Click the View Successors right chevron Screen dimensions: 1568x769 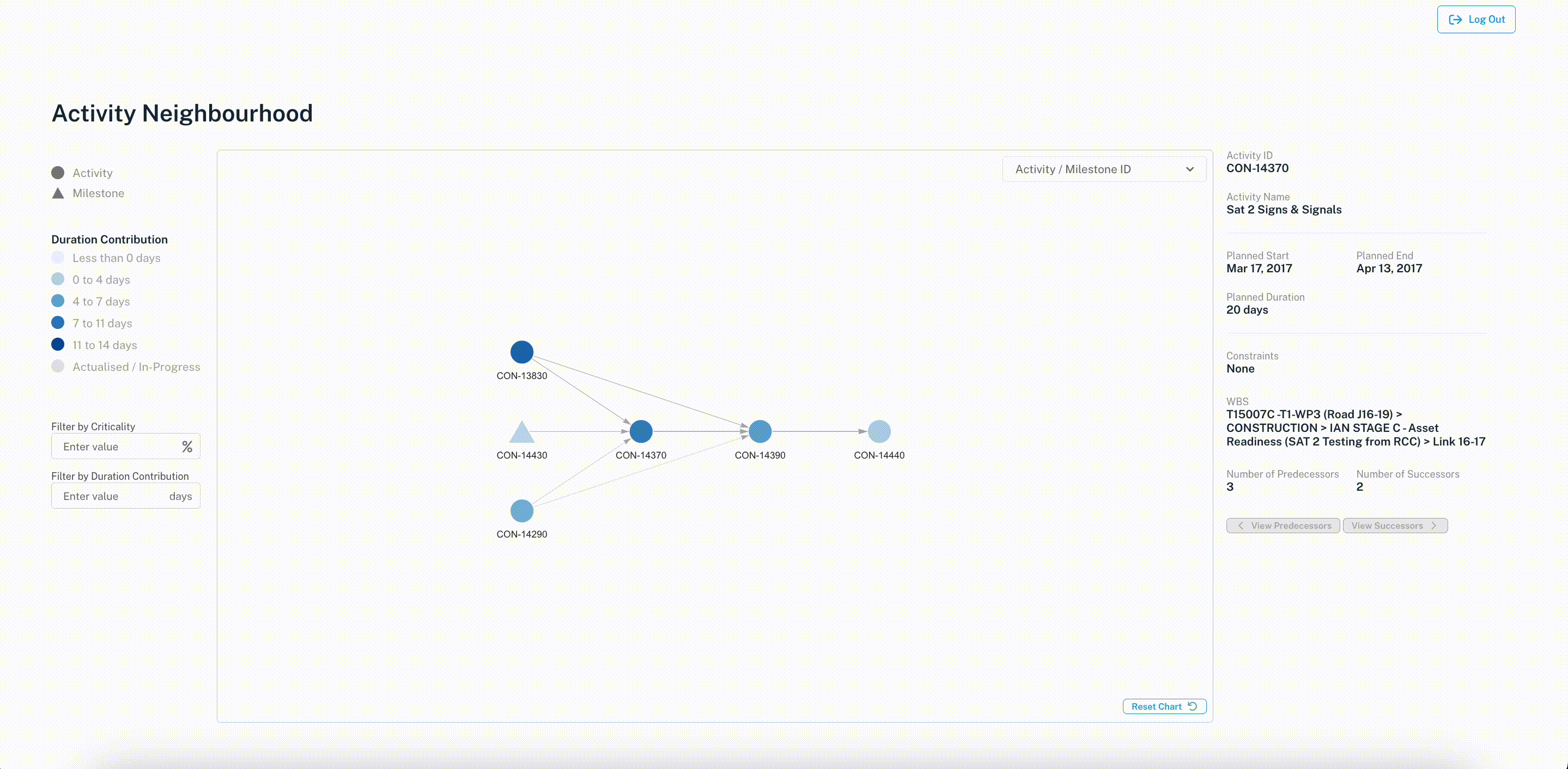click(x=1433, y=526)
